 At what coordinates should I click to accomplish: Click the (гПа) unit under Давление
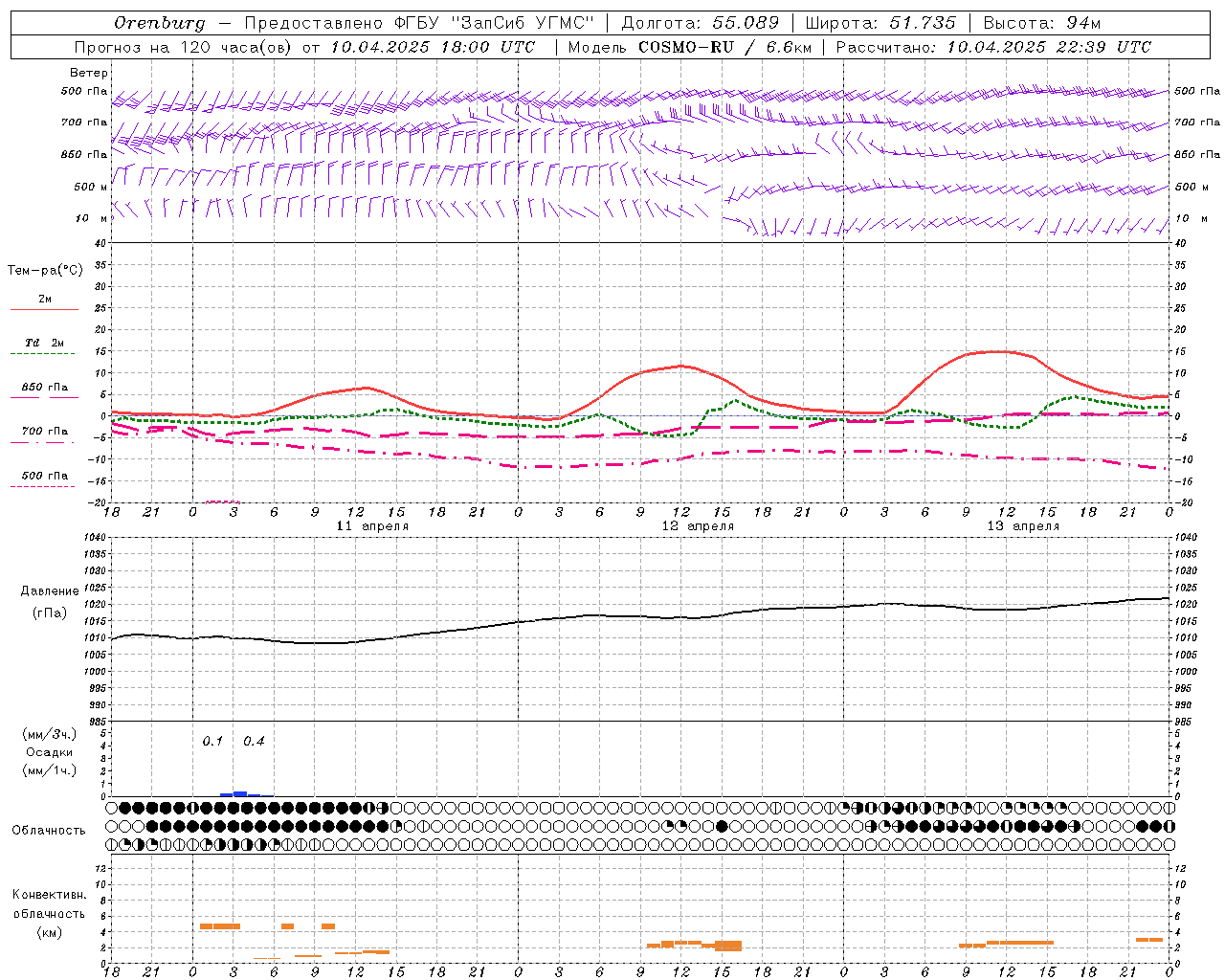pyautogui.click(x=50, y=612)
